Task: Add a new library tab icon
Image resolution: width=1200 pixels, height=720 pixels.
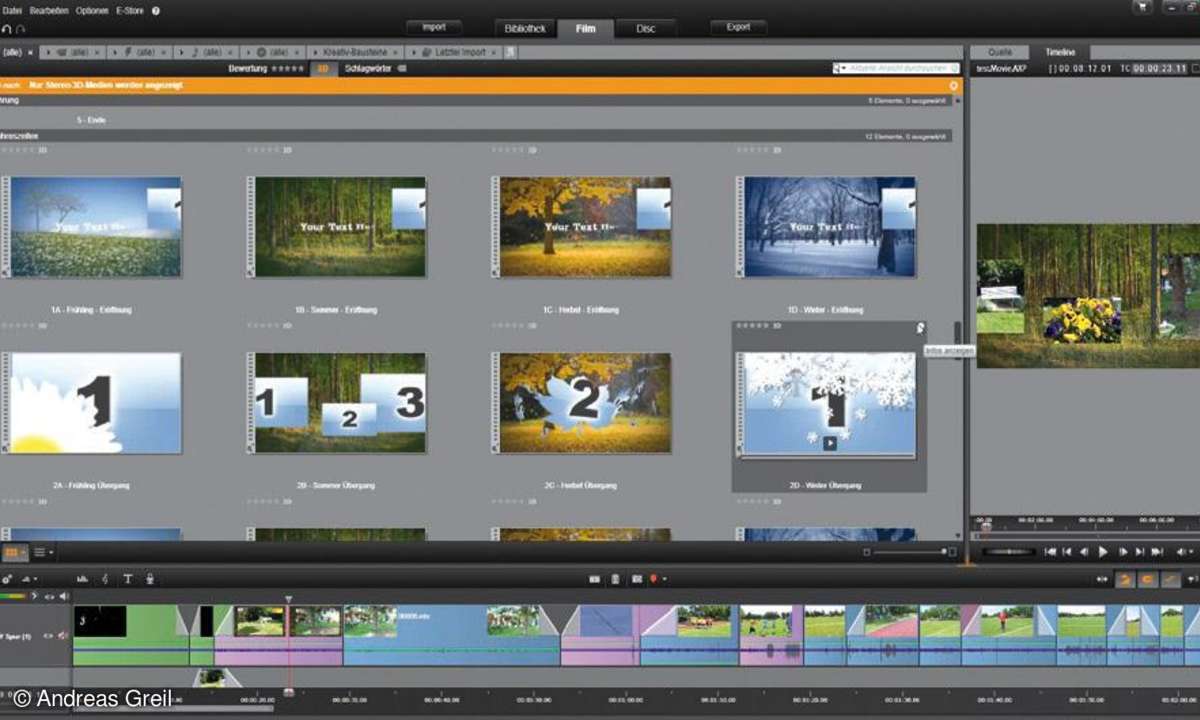Action: 510,51
